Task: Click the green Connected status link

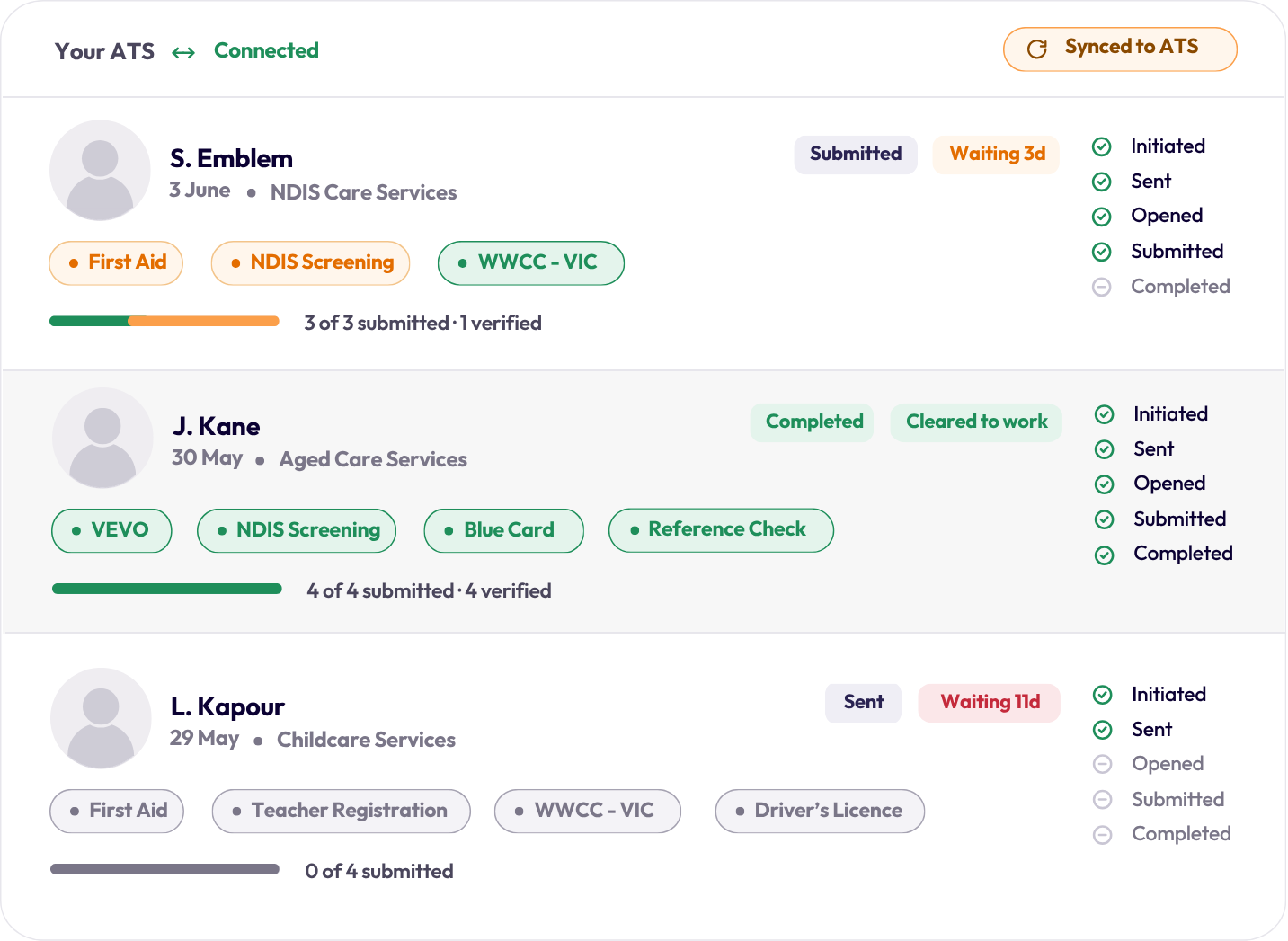Action: pyautogui.click(x=266, y=51)
